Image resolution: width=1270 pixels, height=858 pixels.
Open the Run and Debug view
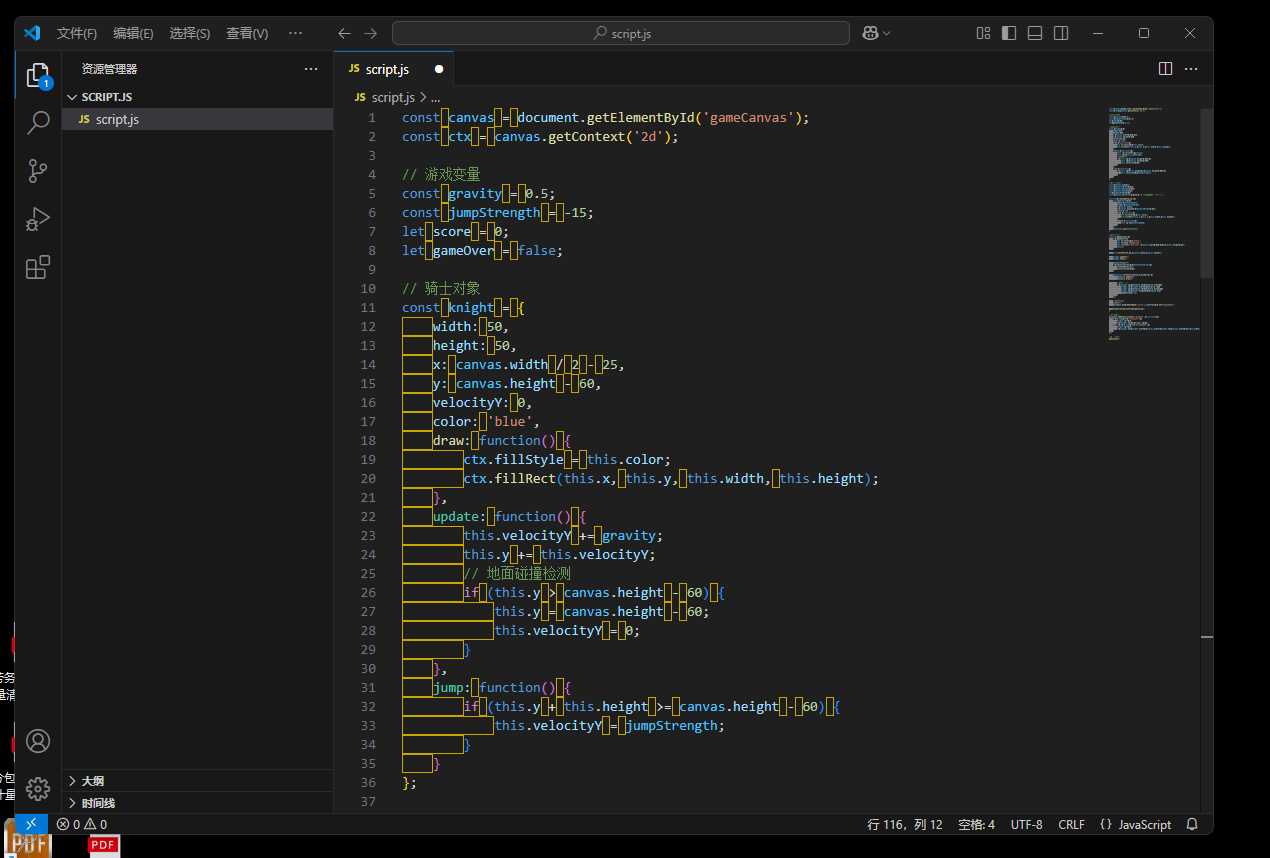(x=38, y=219)
